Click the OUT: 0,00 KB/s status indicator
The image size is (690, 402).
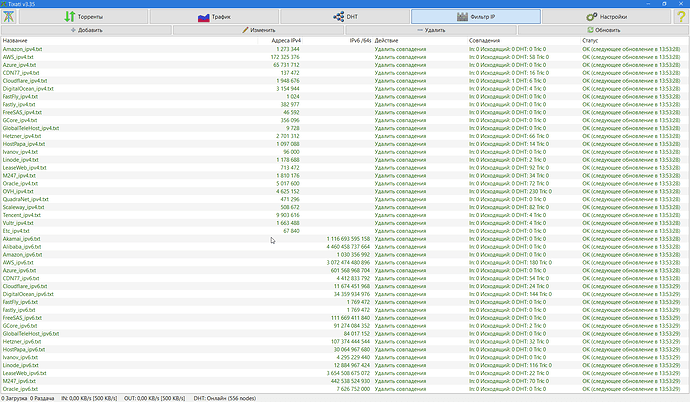[154, 398]
